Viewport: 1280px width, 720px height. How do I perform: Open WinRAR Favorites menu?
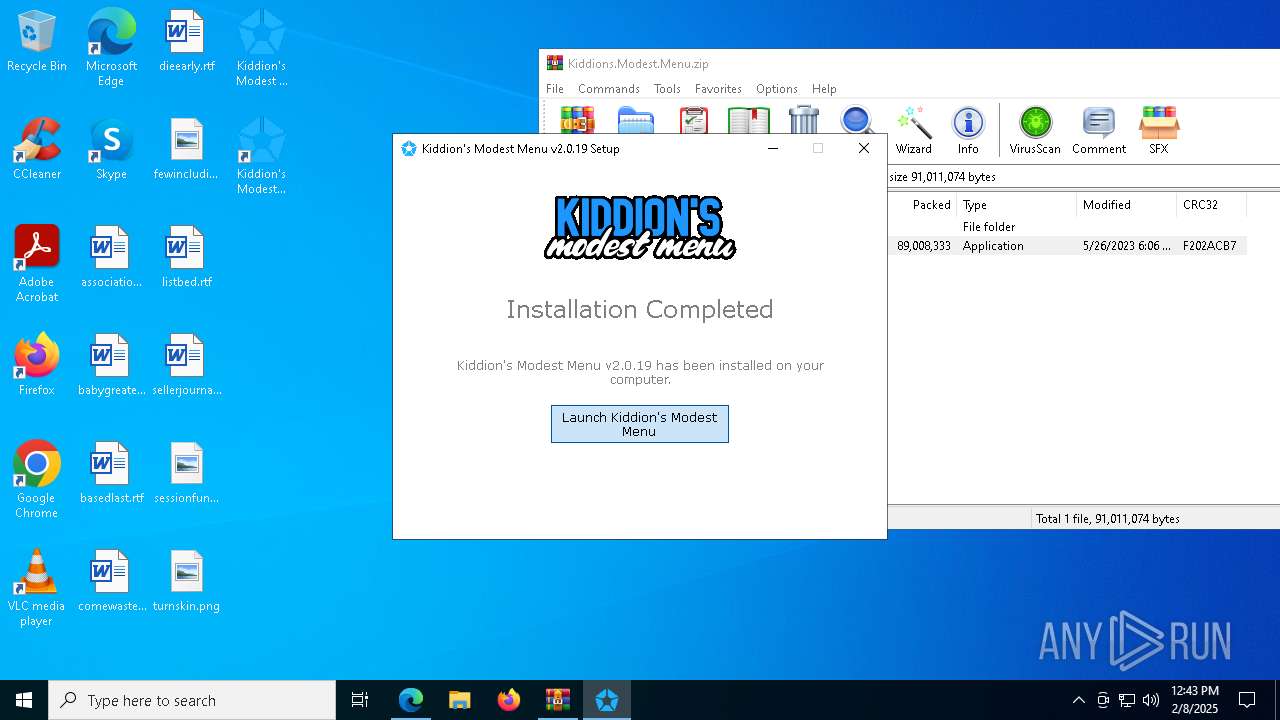tap(718, 89)
